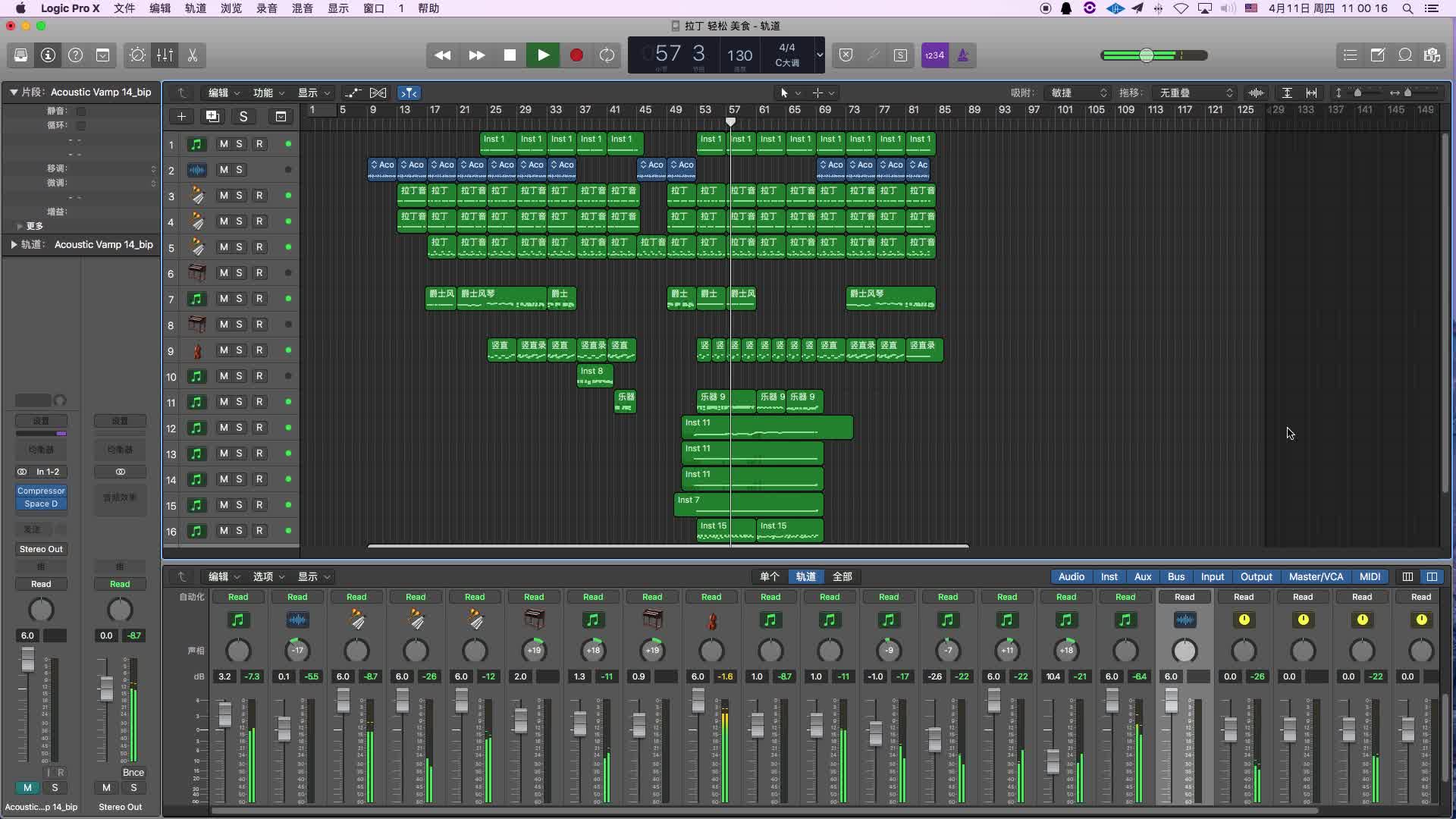Click the Record button in transport
This screenshot has width=1456, height=819.
(576, 54)
